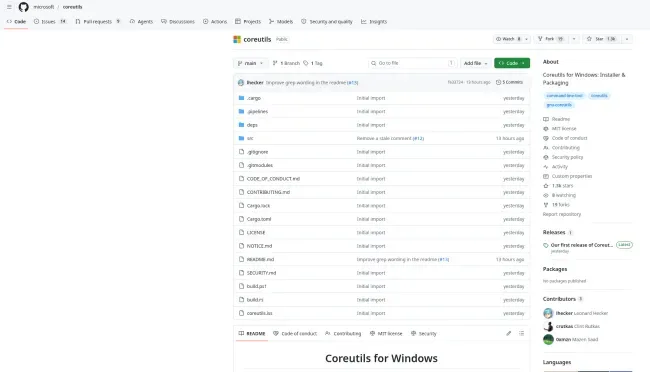Open 'Remove a stale comment' commit message
Image resolution: width=650 pixels, height=372 pixels.
(x=384, y=139)
